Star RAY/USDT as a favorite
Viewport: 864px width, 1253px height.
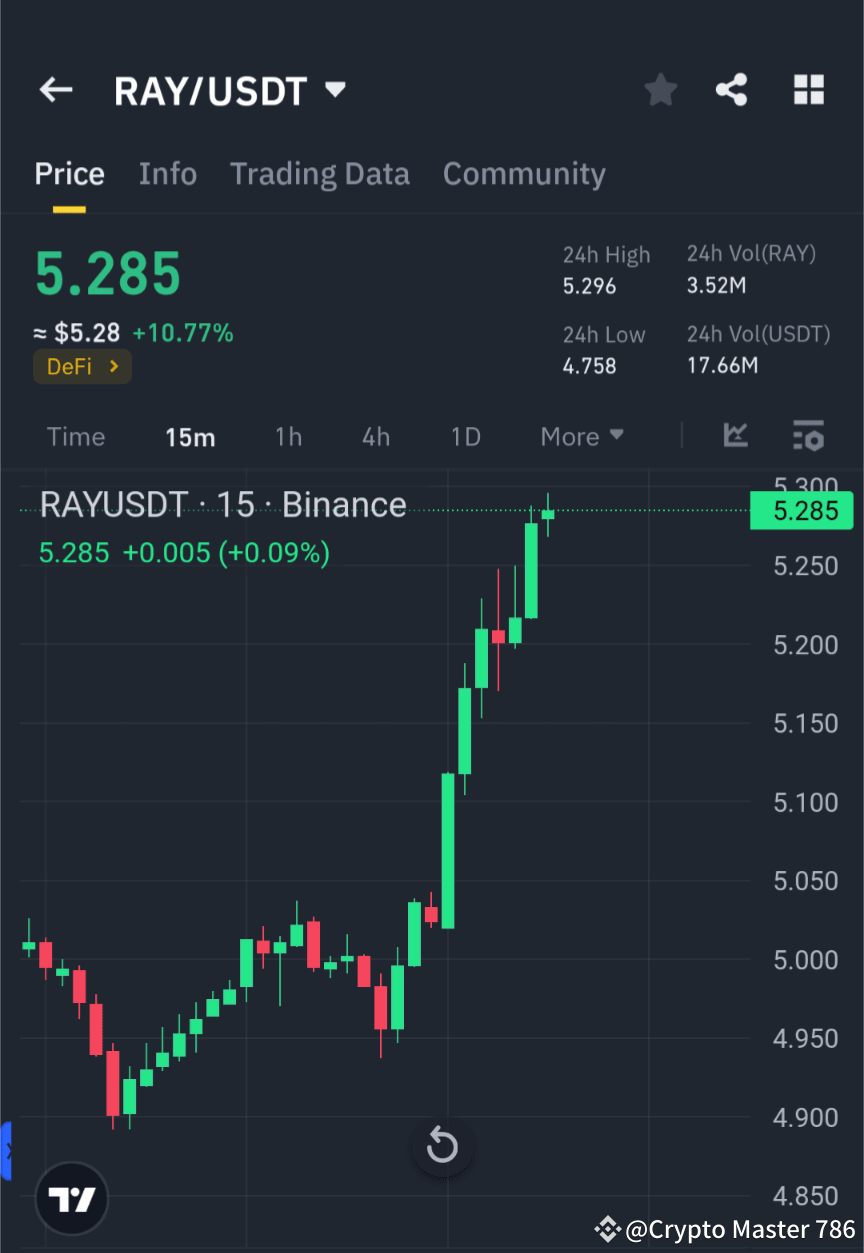coord(660,89)
